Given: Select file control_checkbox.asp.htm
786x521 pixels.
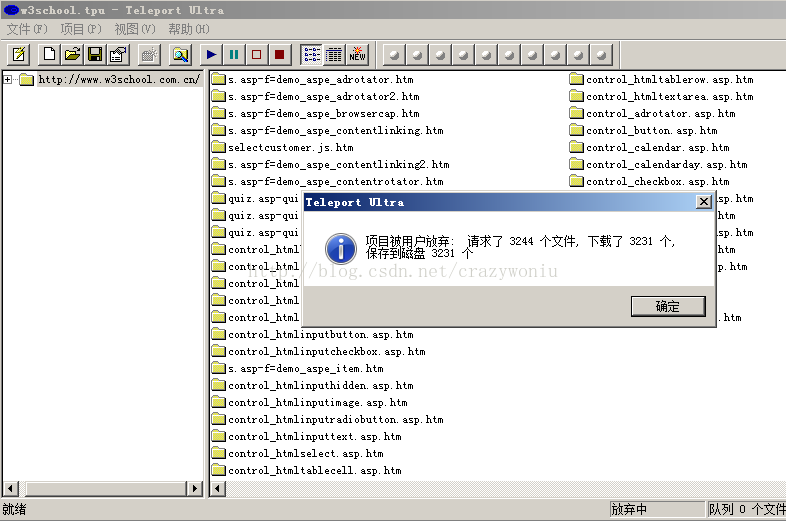Looking at the screenshot, I should [658, 182].
